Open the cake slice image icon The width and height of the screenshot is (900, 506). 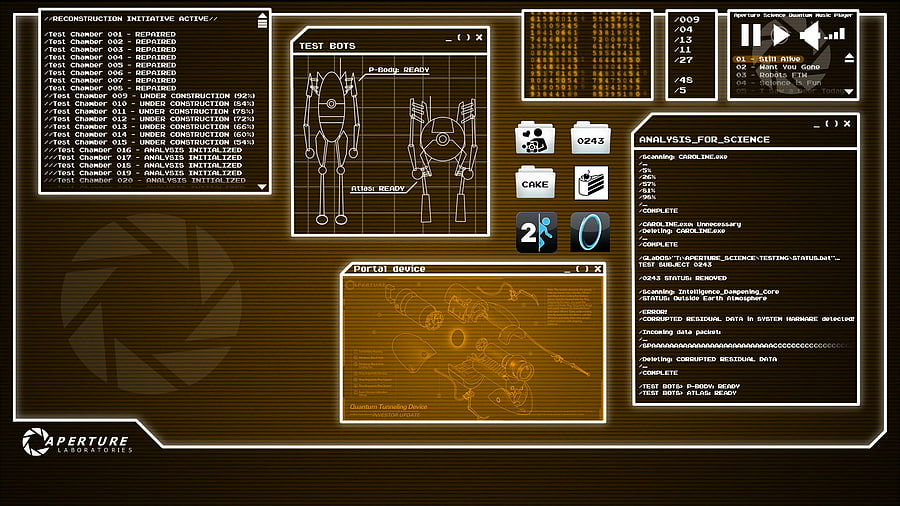coord(591,183)
